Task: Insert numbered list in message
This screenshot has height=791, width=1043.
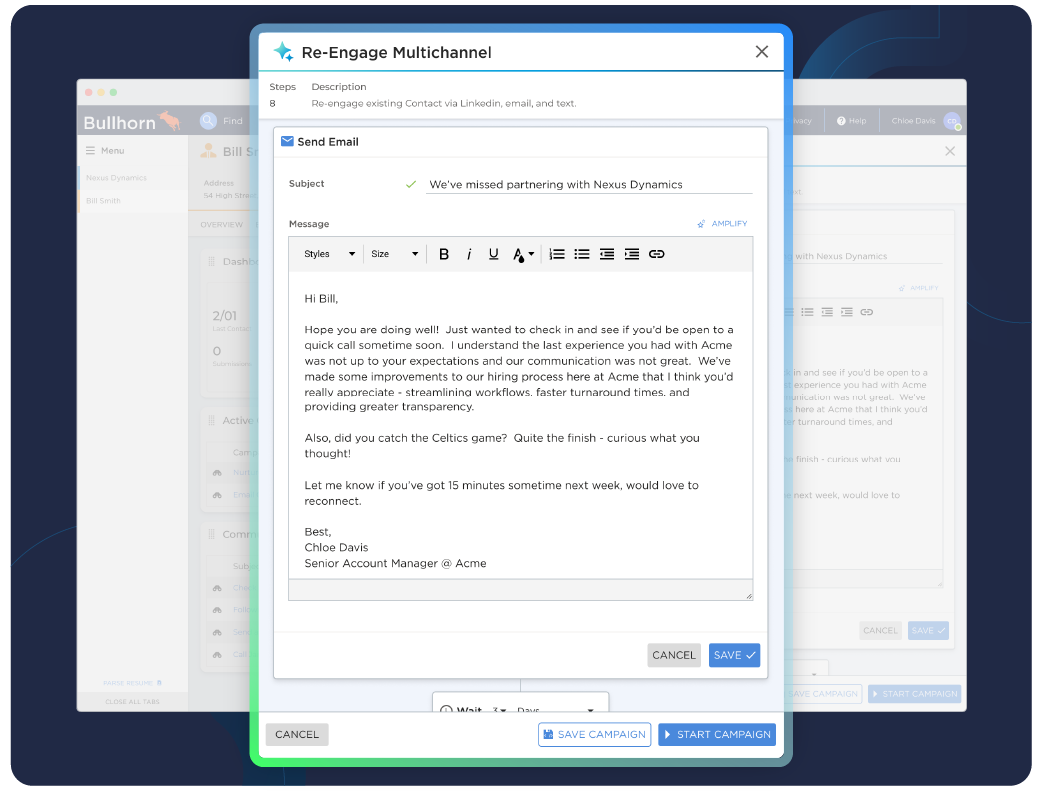Action: pos(557,254)
